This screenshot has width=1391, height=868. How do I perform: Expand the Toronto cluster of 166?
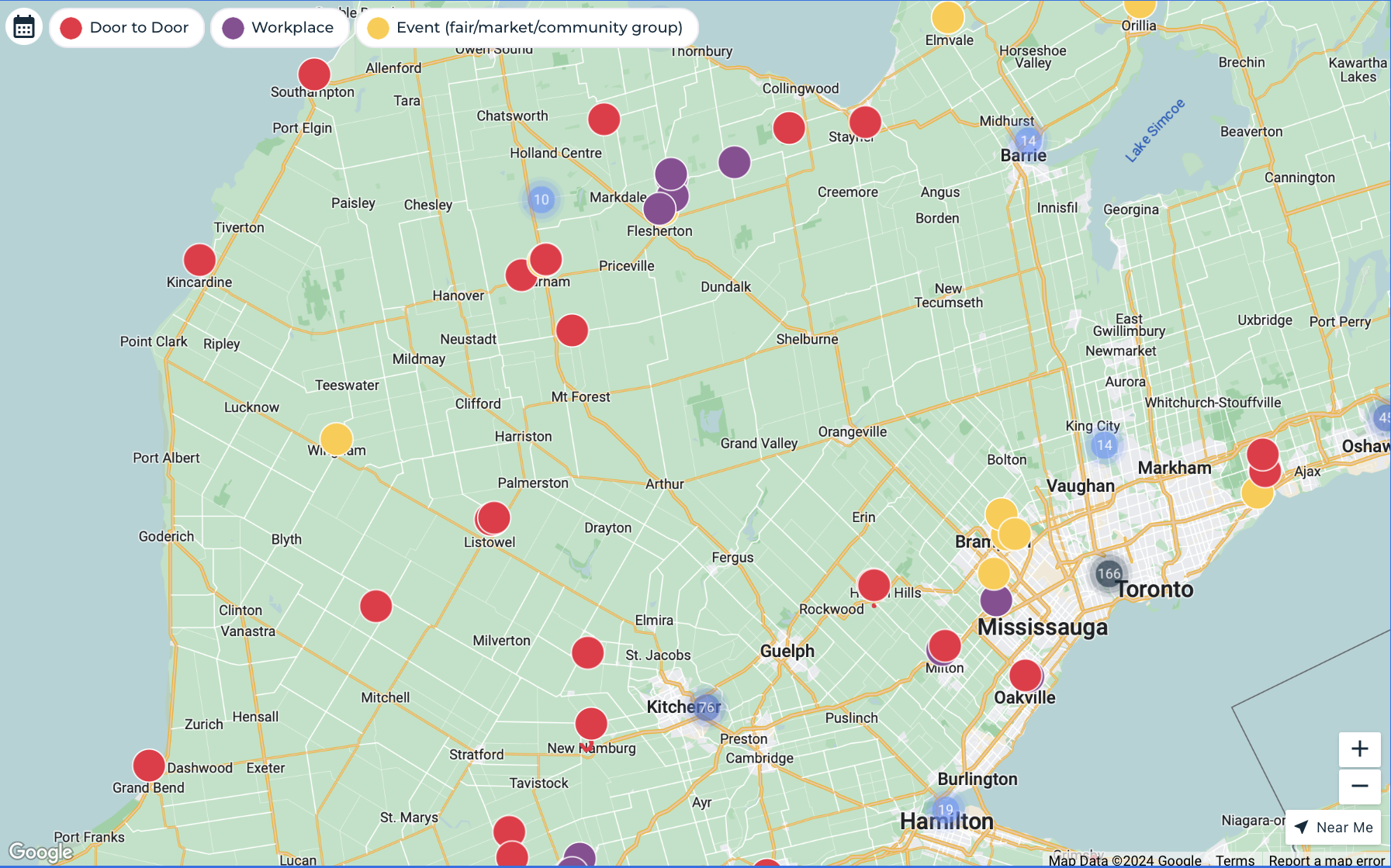1109,574
